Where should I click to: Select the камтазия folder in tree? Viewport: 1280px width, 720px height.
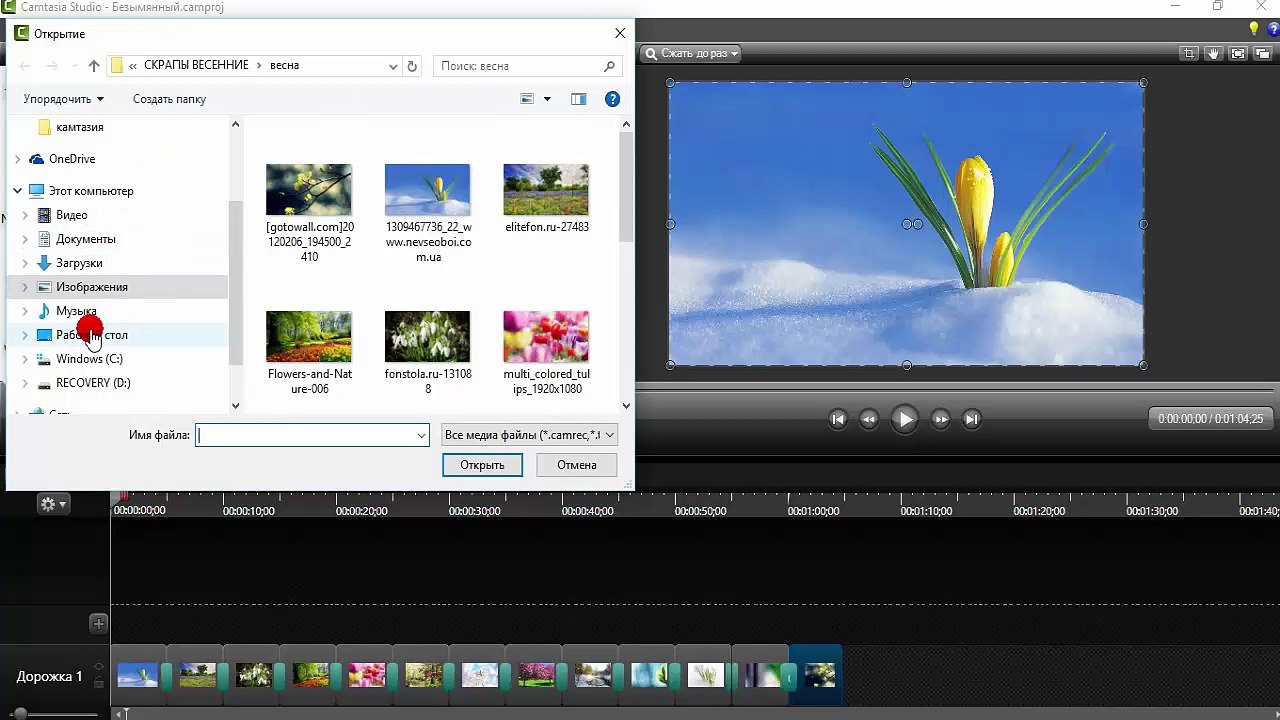80,127
